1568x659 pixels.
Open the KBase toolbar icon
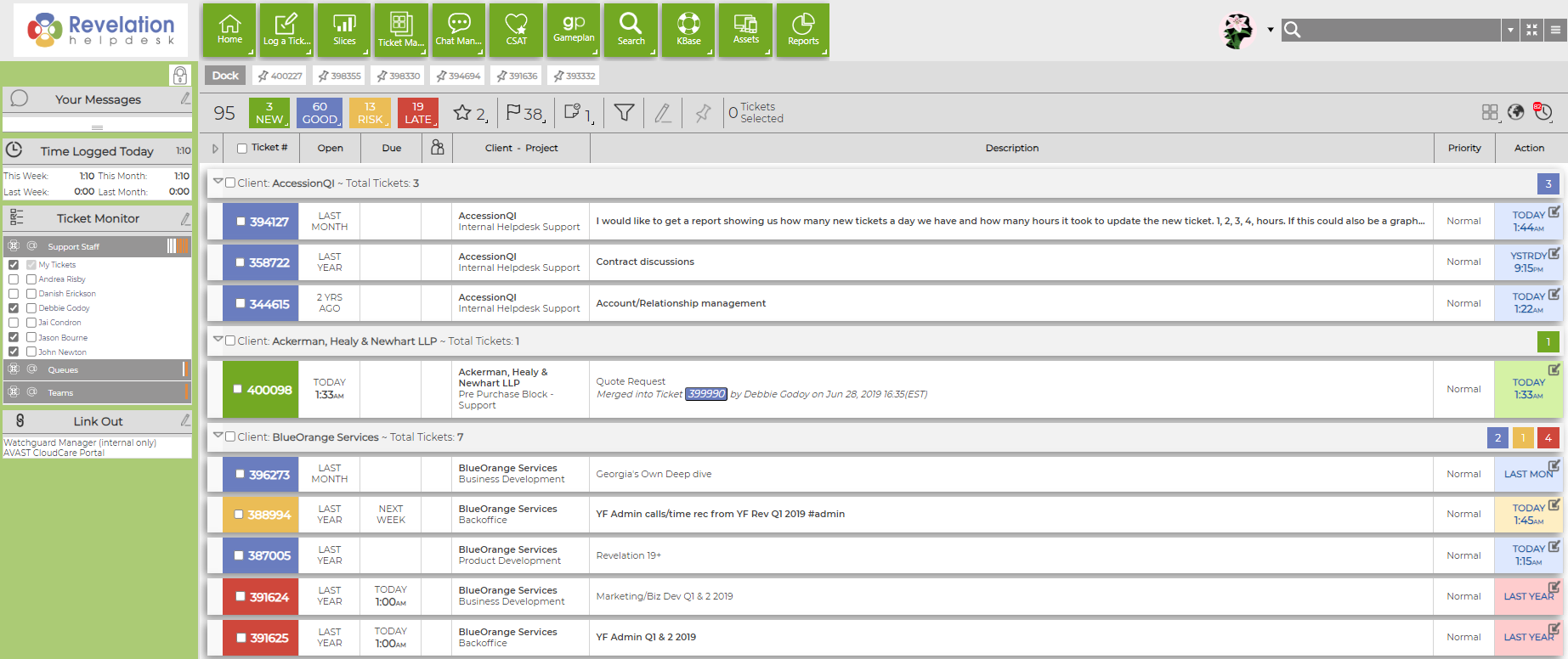688,30
